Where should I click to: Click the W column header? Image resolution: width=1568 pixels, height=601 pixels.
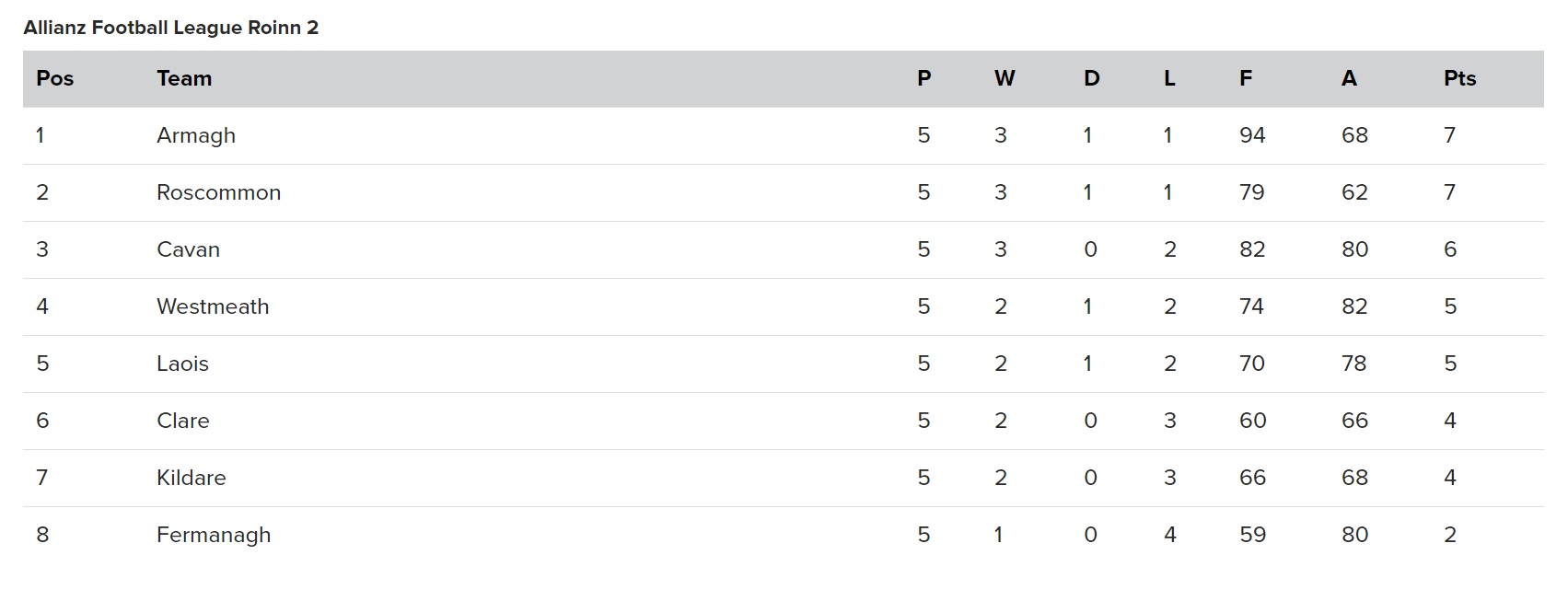(x=1005, y=78)
